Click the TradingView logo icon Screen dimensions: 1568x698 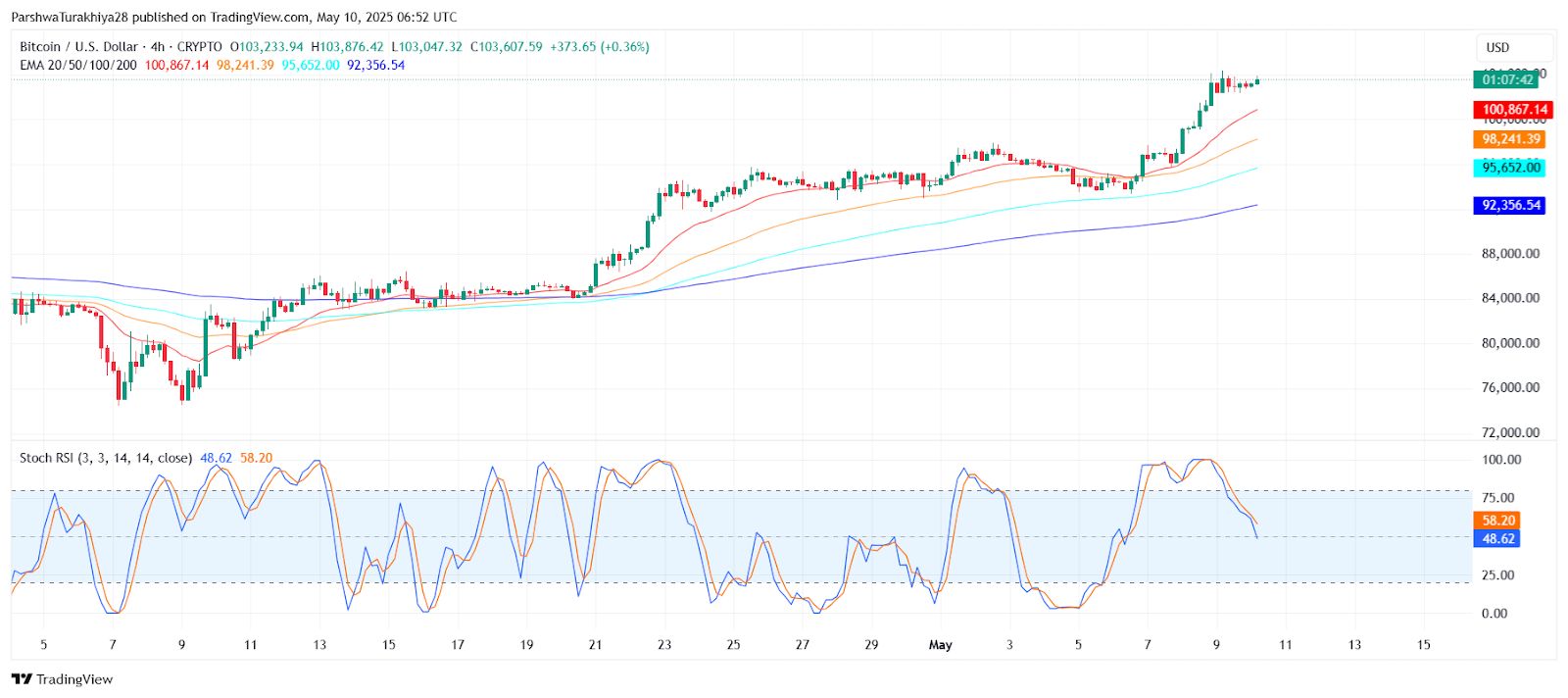coord(22,679)
